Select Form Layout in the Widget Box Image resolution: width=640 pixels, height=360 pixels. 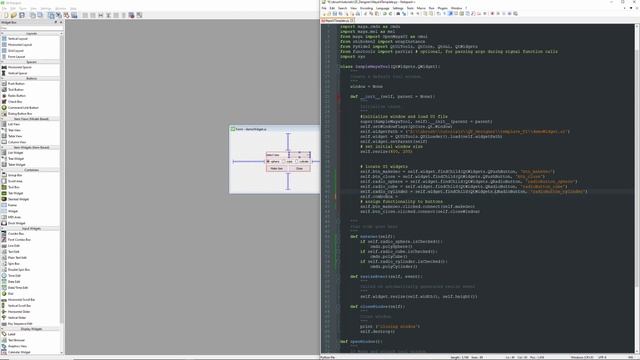[13, 56]
